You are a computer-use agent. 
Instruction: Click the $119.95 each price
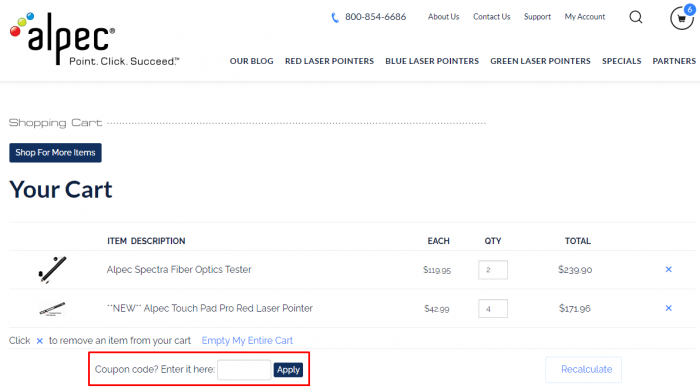coord(437,270)
